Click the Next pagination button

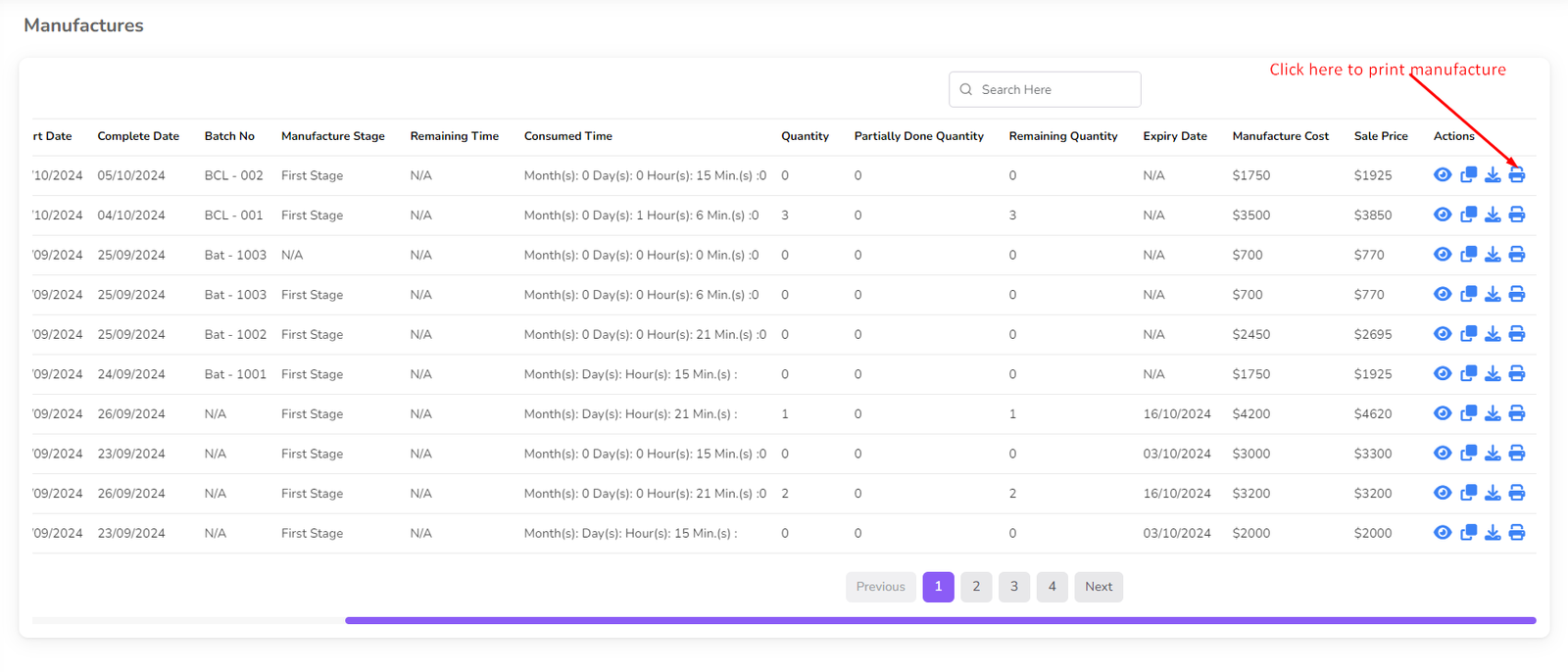(1098, 587)
